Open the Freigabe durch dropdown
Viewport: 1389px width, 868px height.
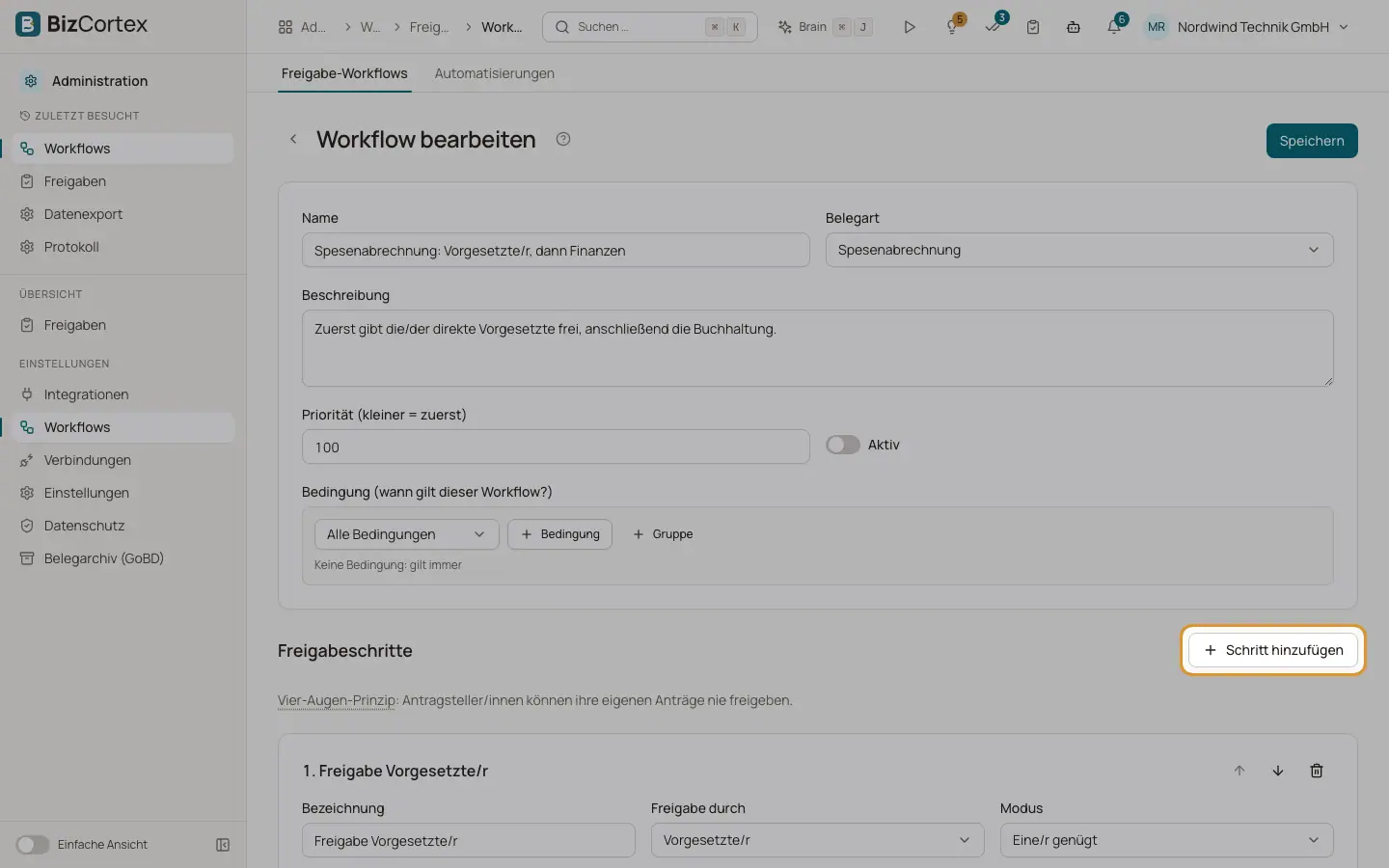817,840
